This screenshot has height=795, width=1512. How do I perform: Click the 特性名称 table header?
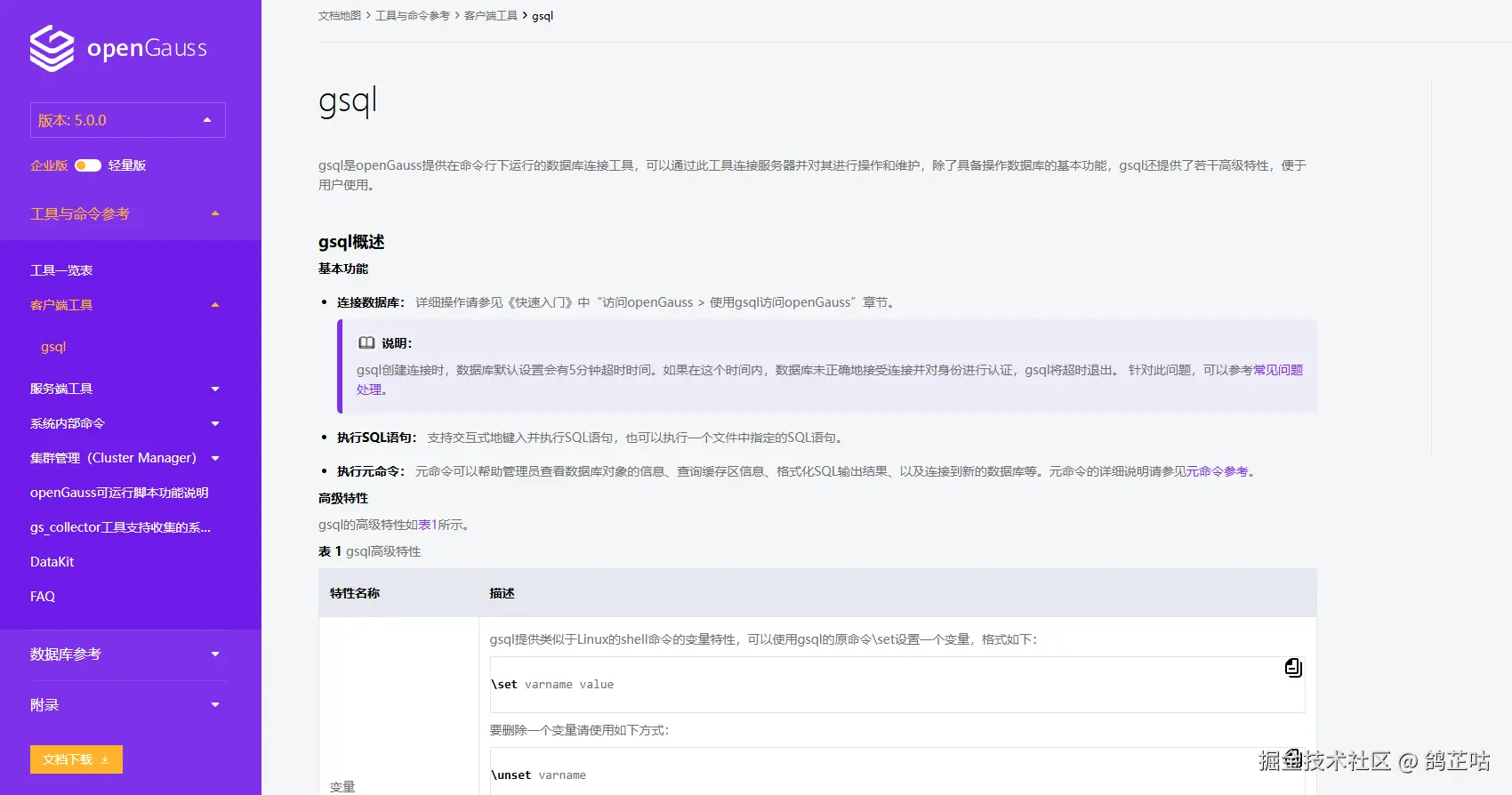[x=355, y=593]
